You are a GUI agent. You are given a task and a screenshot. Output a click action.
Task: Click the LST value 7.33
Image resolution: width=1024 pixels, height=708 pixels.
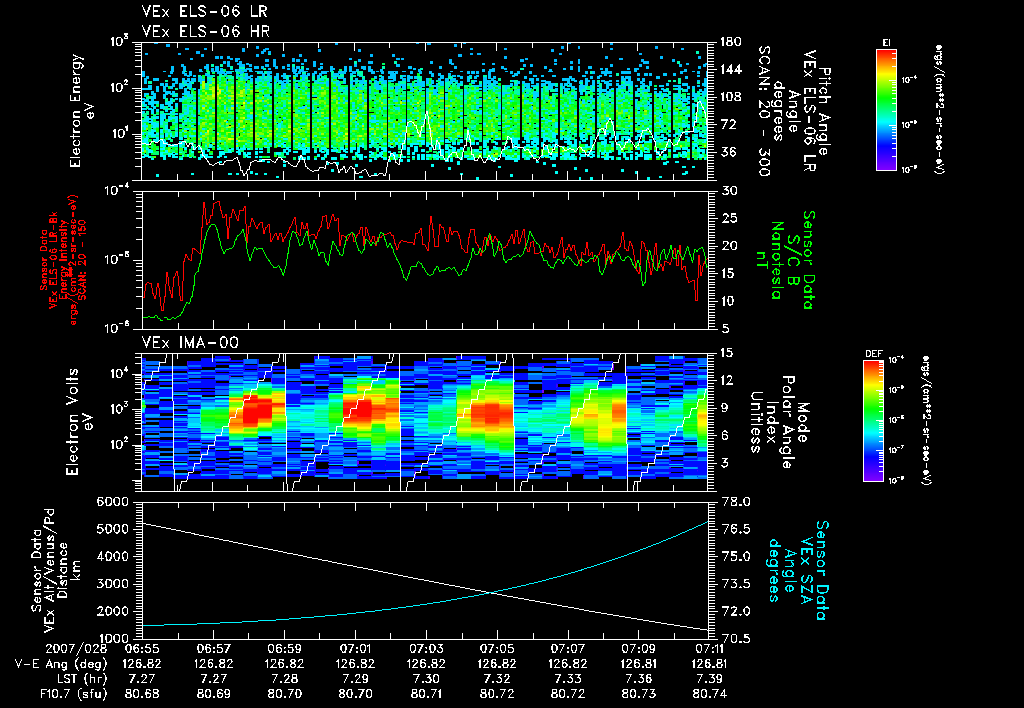(x=568, y=679)
